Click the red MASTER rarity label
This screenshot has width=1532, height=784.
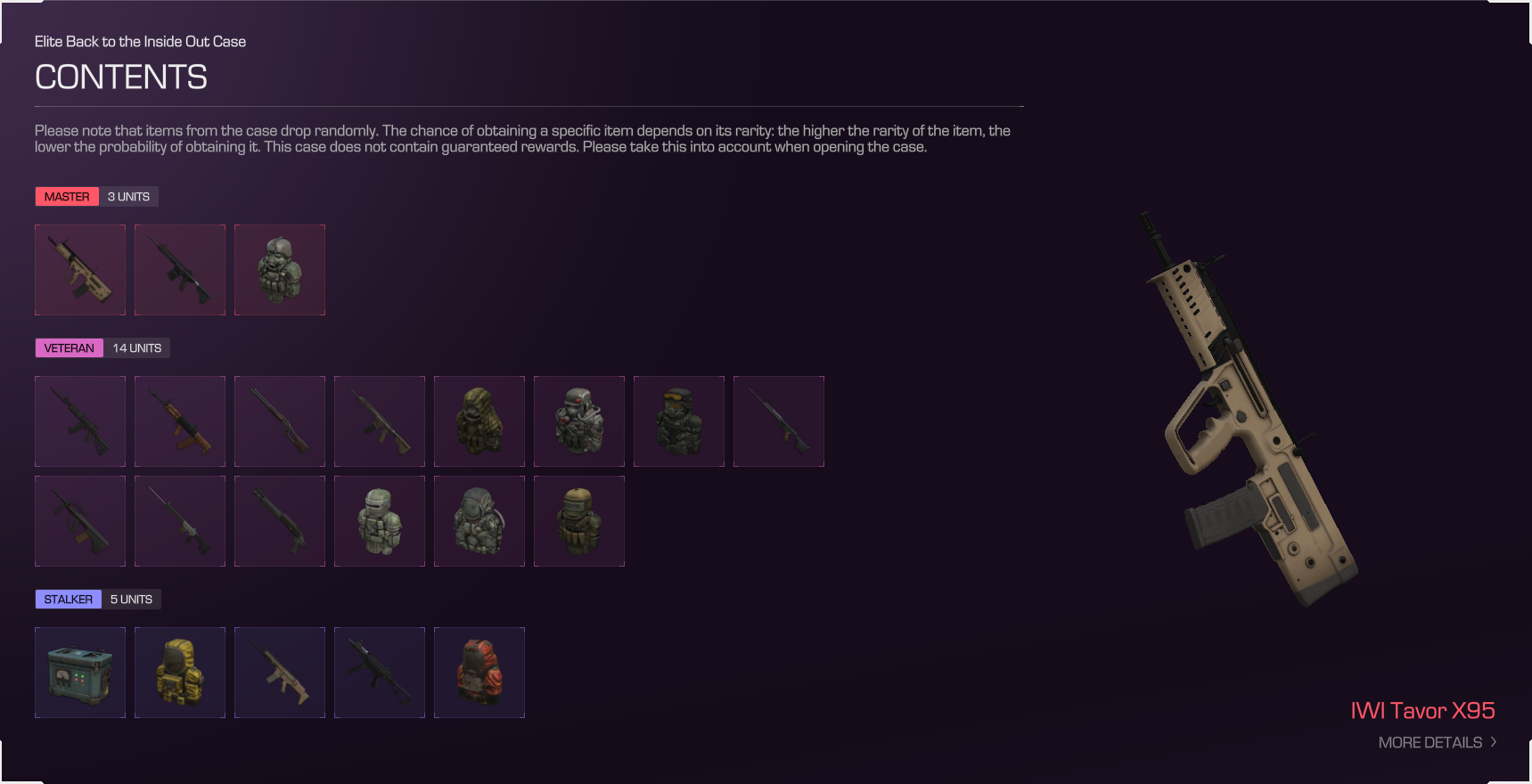[67, 197]
